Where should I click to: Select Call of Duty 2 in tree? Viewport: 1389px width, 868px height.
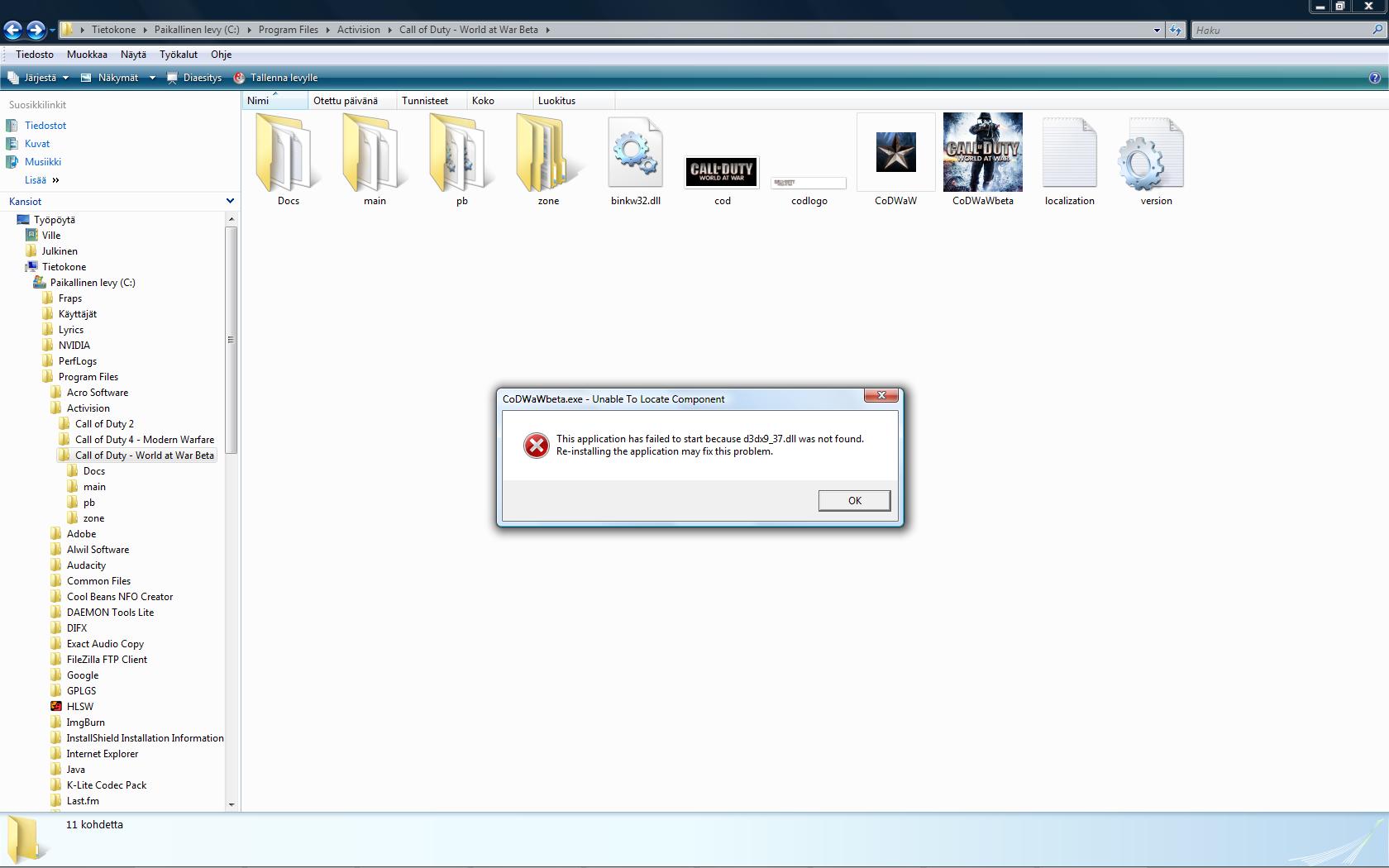104,424
